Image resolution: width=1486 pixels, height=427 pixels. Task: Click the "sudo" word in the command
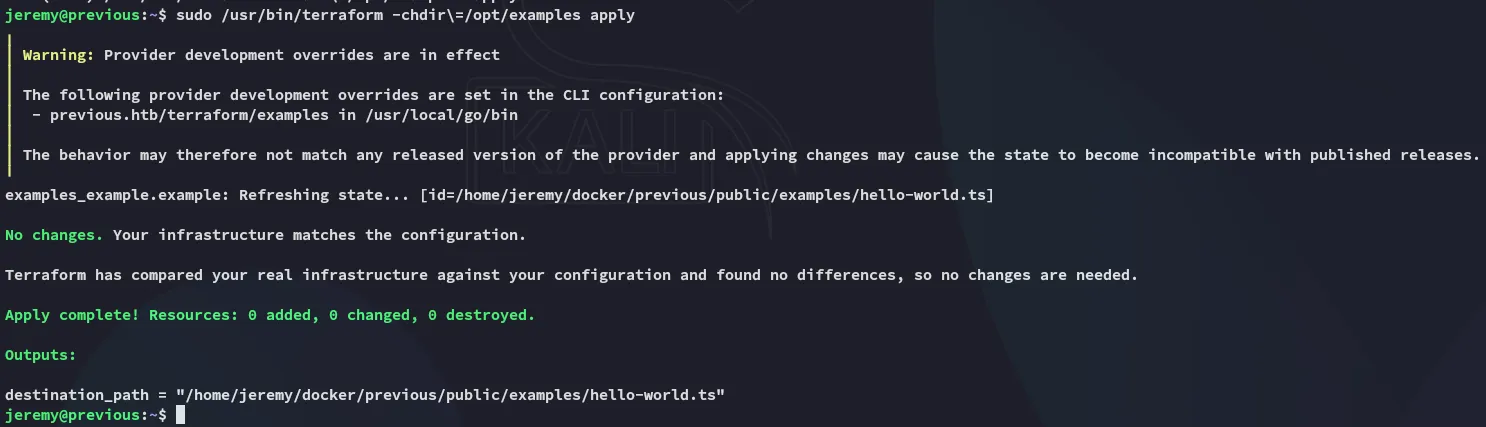pyautogui.click(x=193, y=16)
